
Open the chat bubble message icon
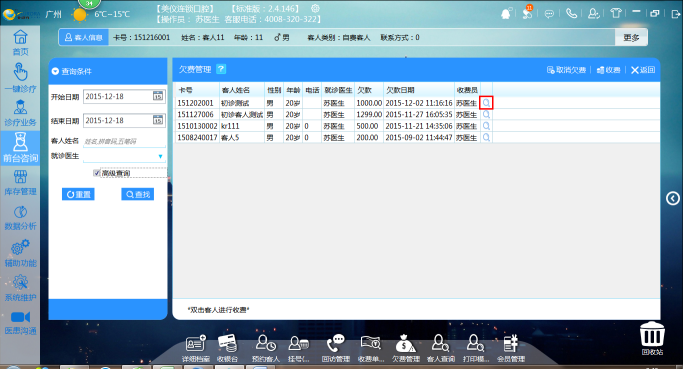point(549,14)
